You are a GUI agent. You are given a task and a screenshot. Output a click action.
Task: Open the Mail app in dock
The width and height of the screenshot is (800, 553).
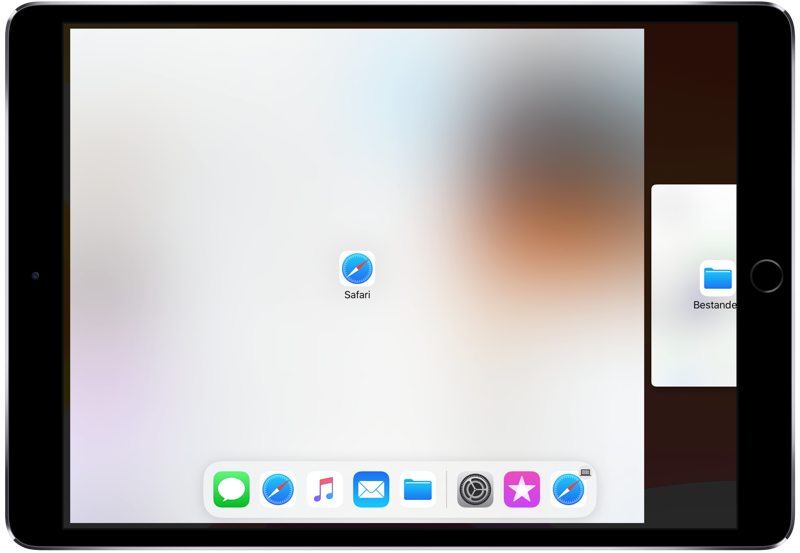click(371, 489)
